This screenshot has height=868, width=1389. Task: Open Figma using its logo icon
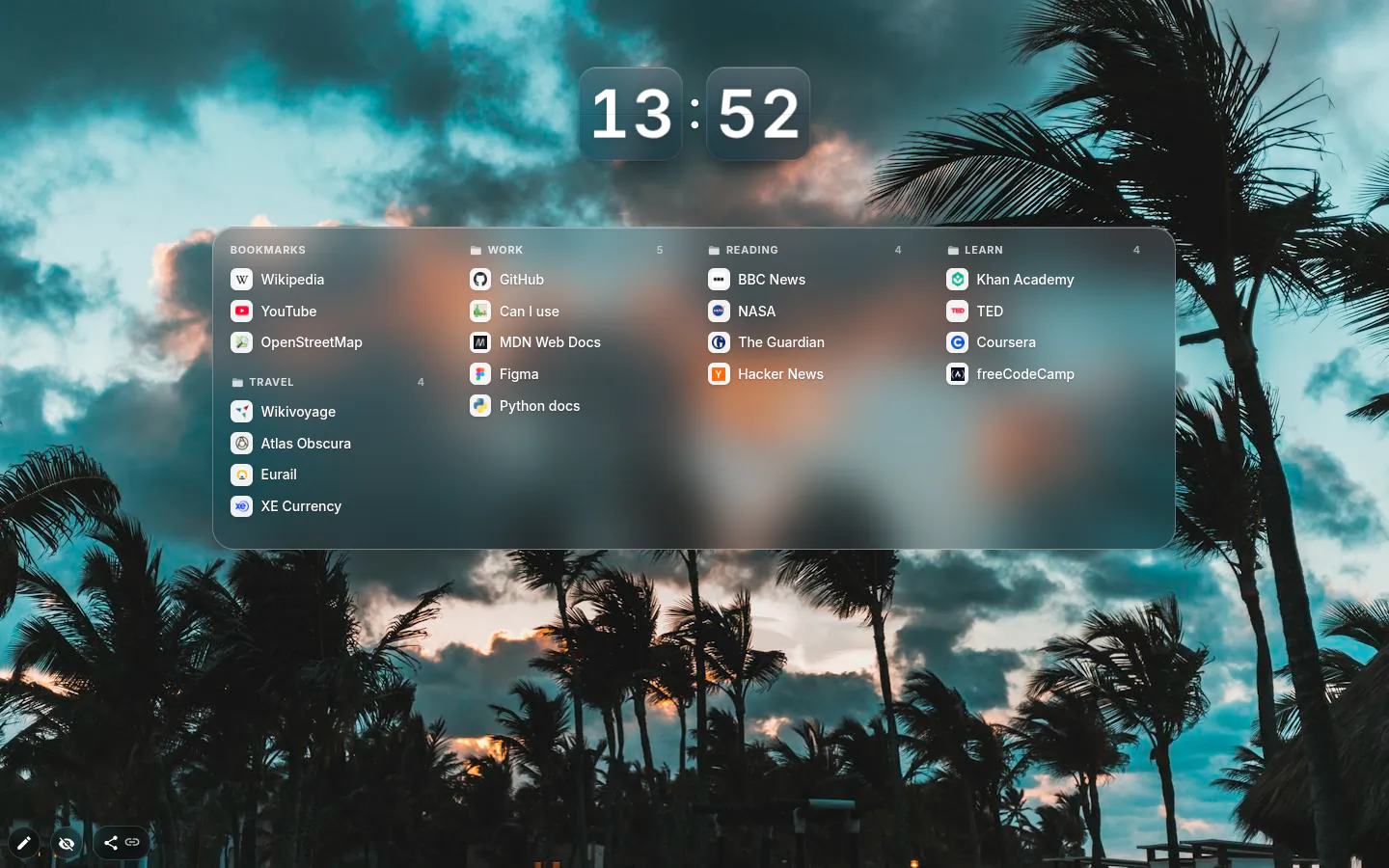pos(480,374)
